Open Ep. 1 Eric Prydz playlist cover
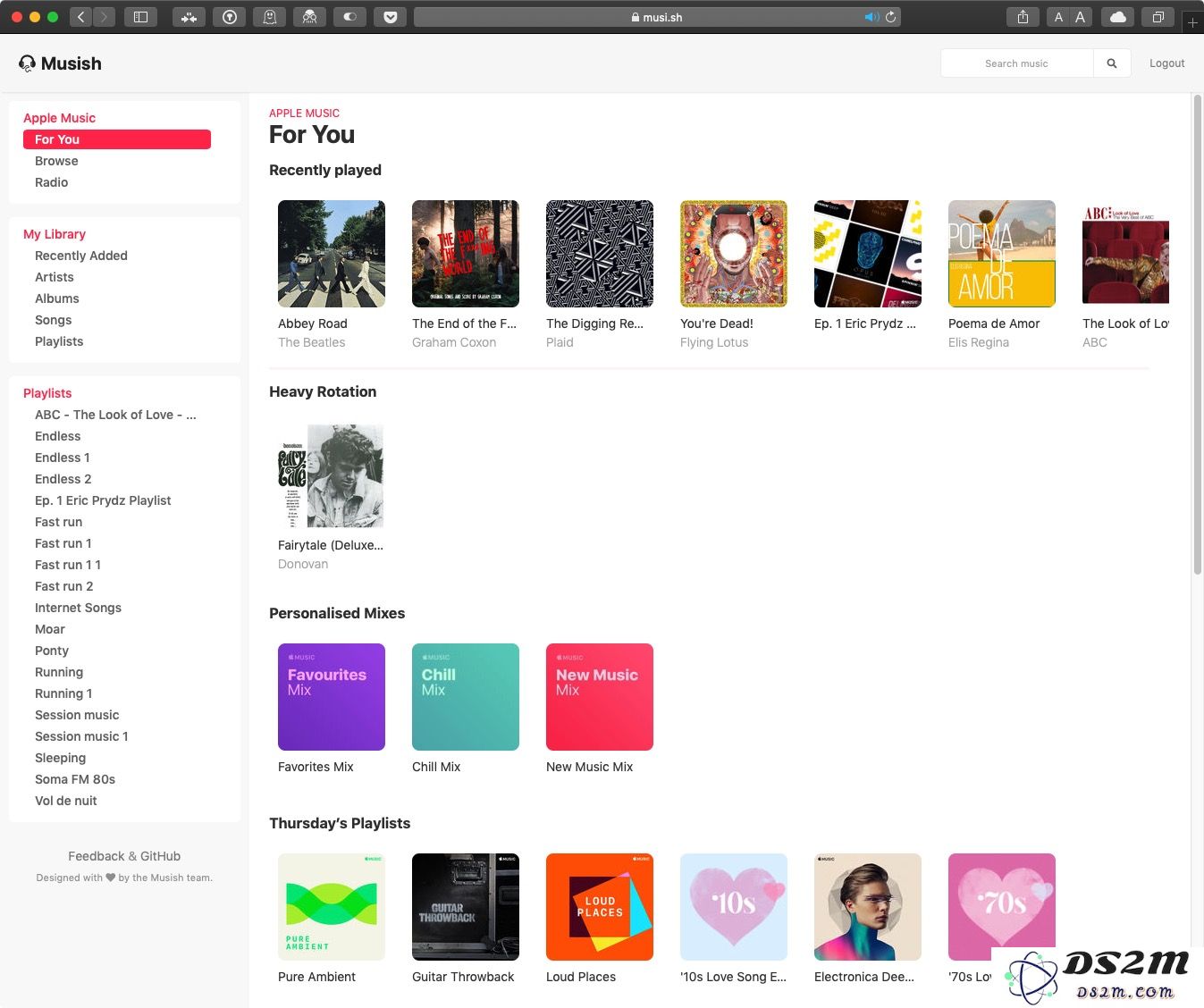1204x1008 pixels. pos(868,254)
